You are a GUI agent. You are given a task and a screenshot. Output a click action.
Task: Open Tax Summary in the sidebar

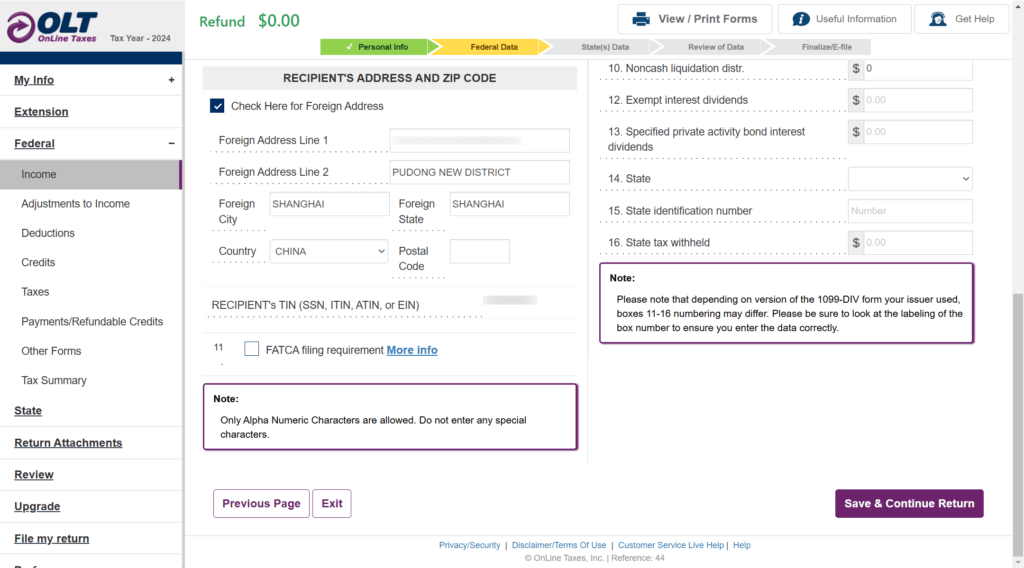pyautogui.click(x=54, y=380)
